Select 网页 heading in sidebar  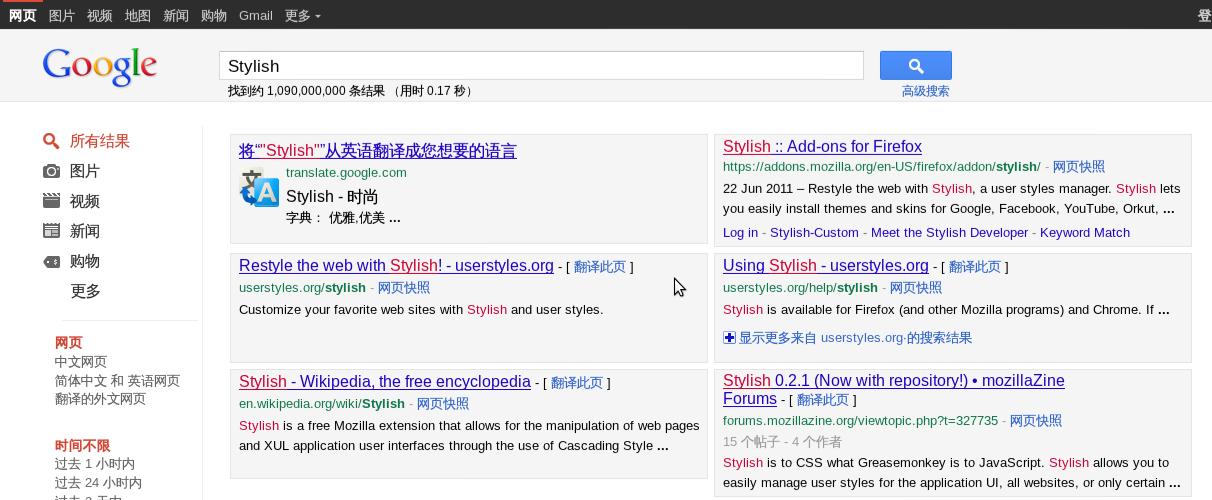69,343
